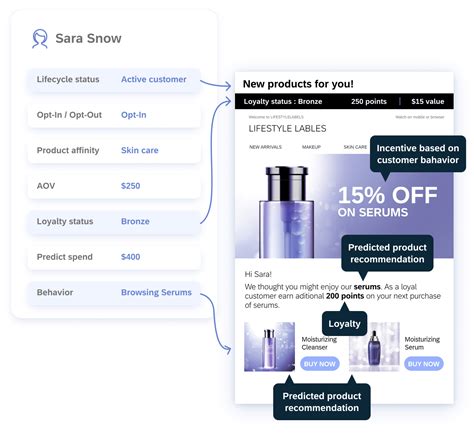Click the LIFESTYLE LABLES logo

click(287, 129)
